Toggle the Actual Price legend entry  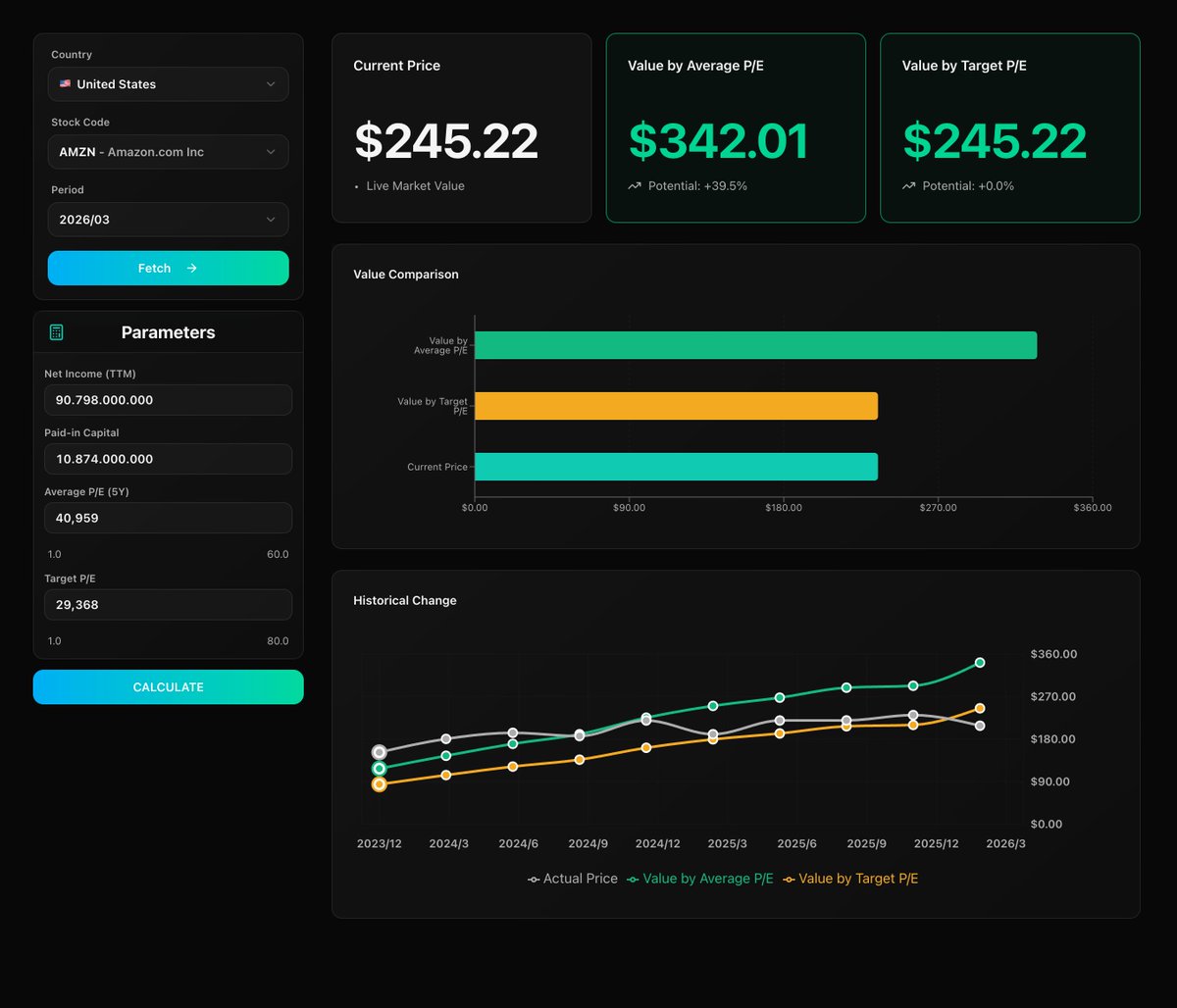[573, 879]
